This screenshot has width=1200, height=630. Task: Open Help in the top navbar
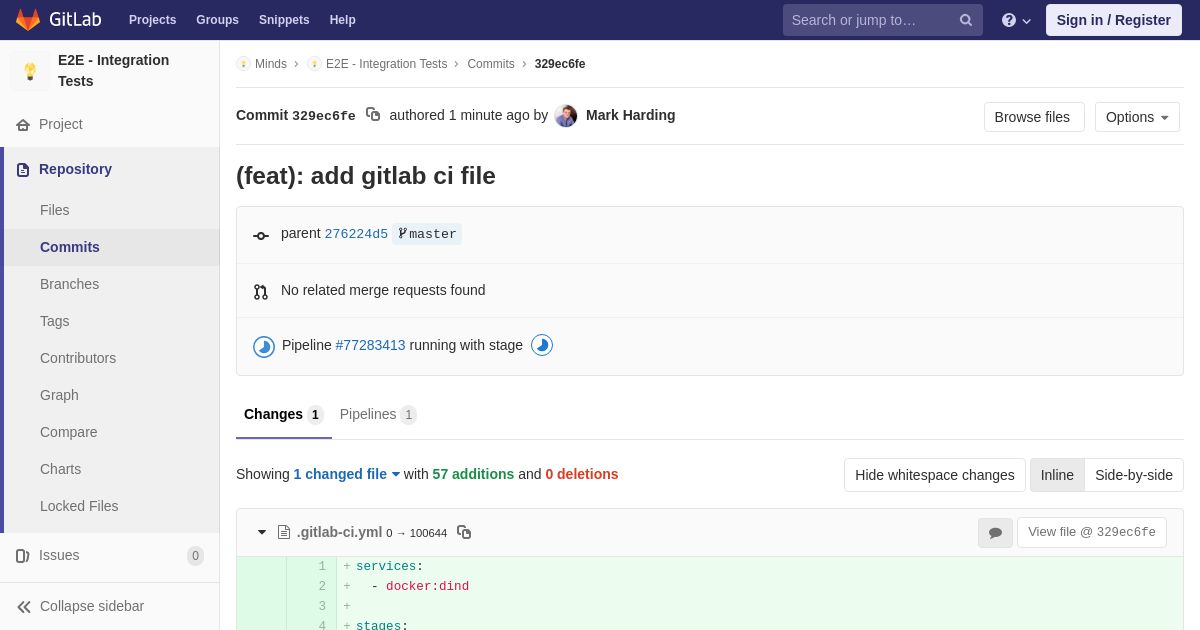pos(343,20)
